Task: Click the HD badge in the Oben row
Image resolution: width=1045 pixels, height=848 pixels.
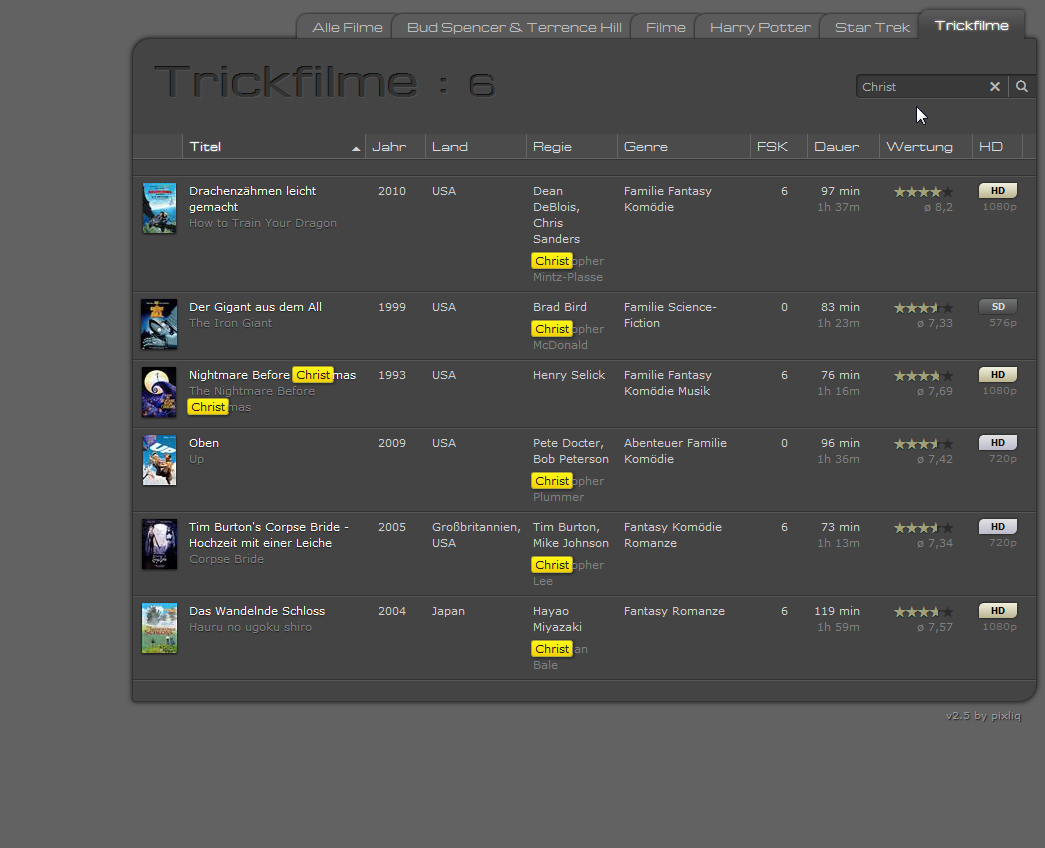Action: pyautogui.click(x=998, y=443)
